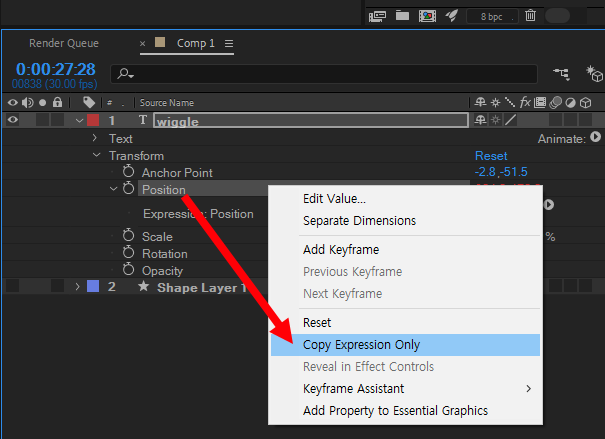605x439 pixels.
Task: Click the quality switch column header
Action: (x=510, y=102)
